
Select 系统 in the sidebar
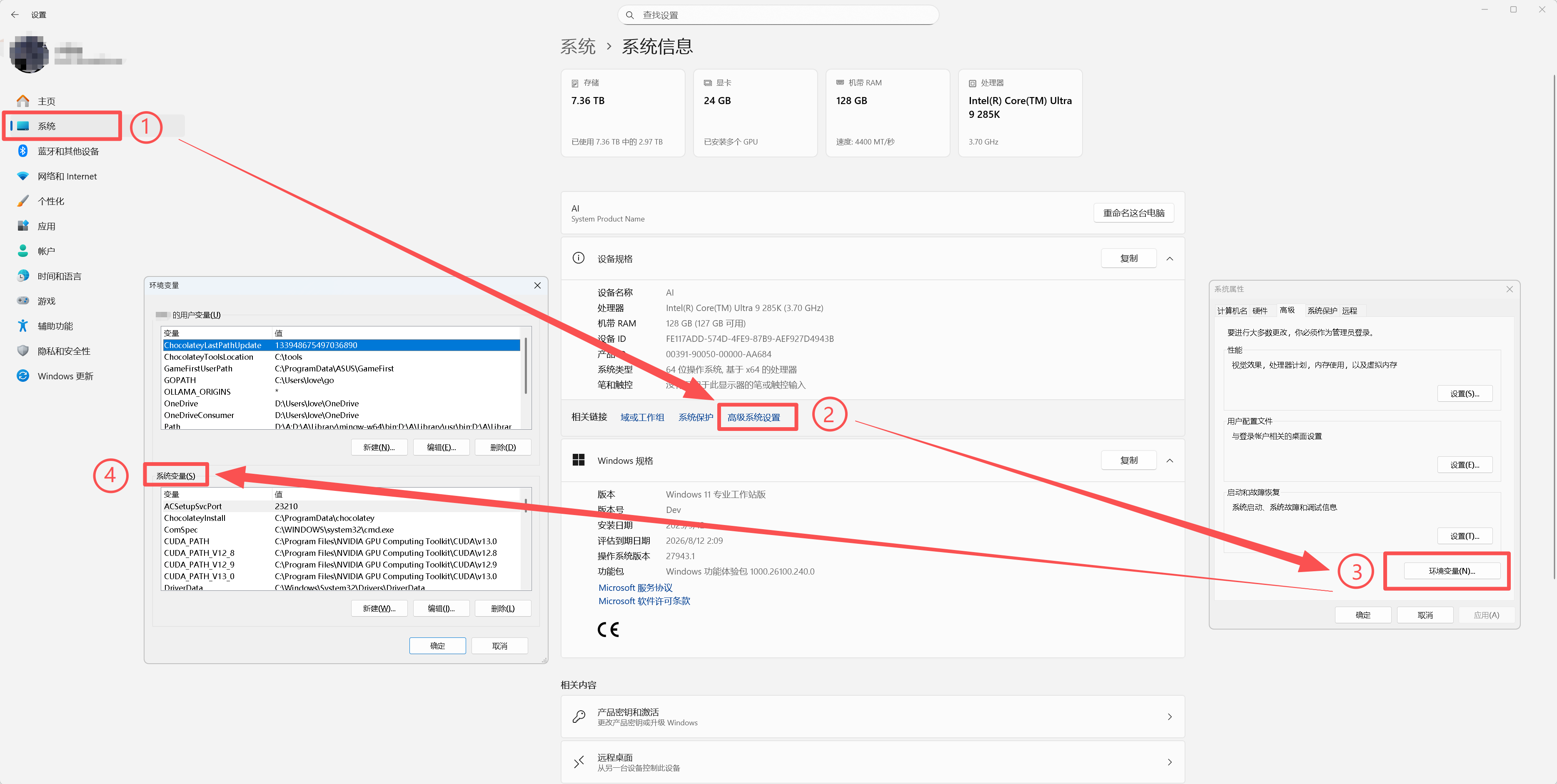click(46, 126)
